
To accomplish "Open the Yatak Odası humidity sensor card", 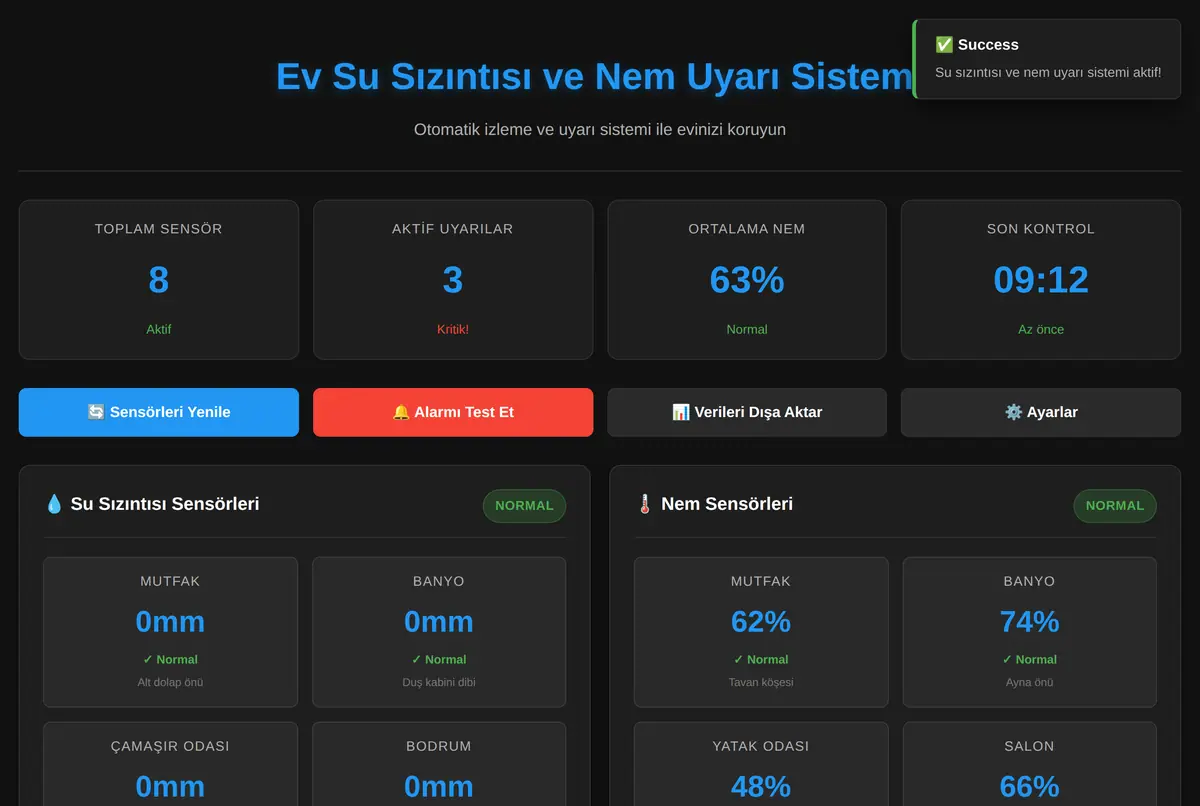I will tap(761, 764).
